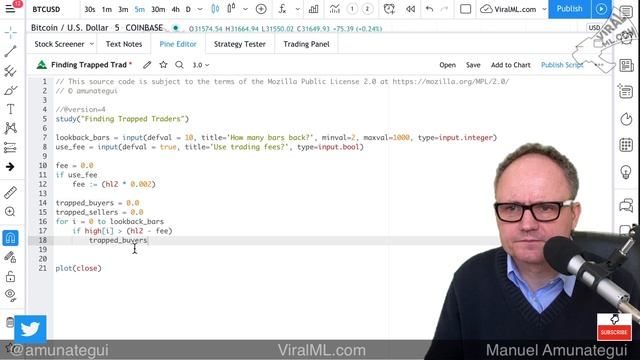
Task: Click the BTCUSD symbol search field
Action: (46, 9)
